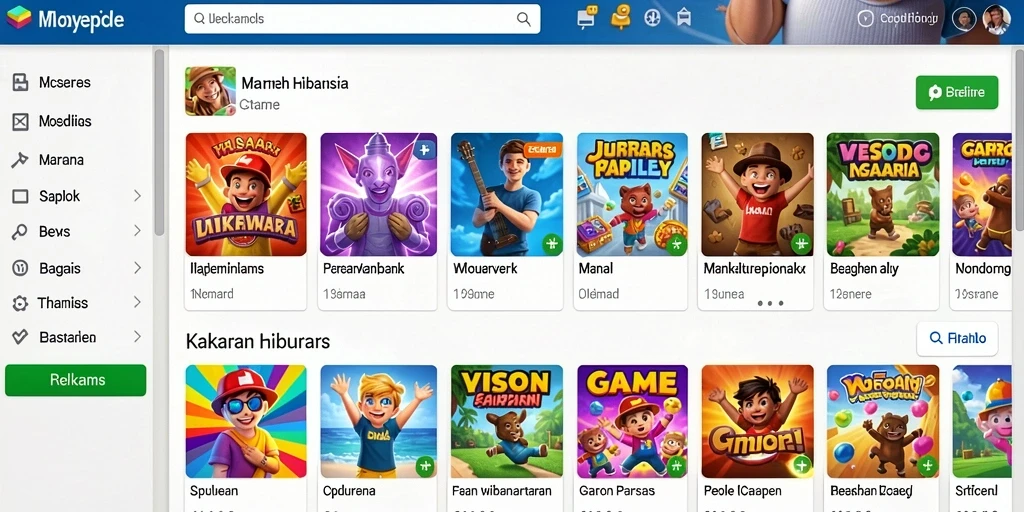
Task: Expand the Saplok sidebar chevron
Action: coord(137,195)
